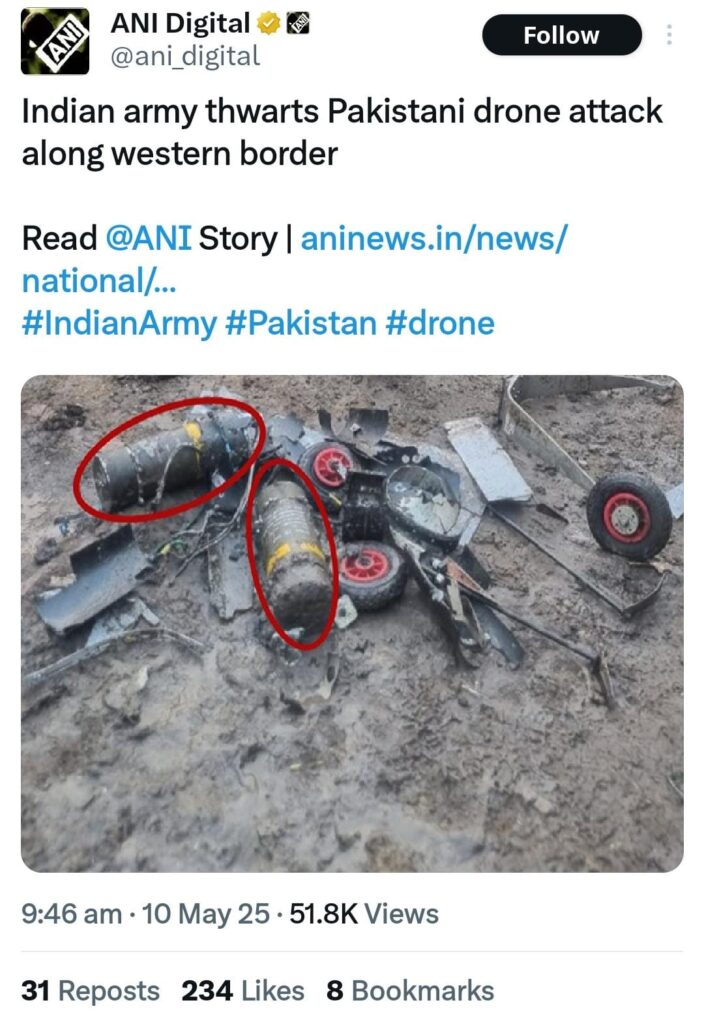Open the #drone hashtag
The image size is (704, 1024).
440,324
